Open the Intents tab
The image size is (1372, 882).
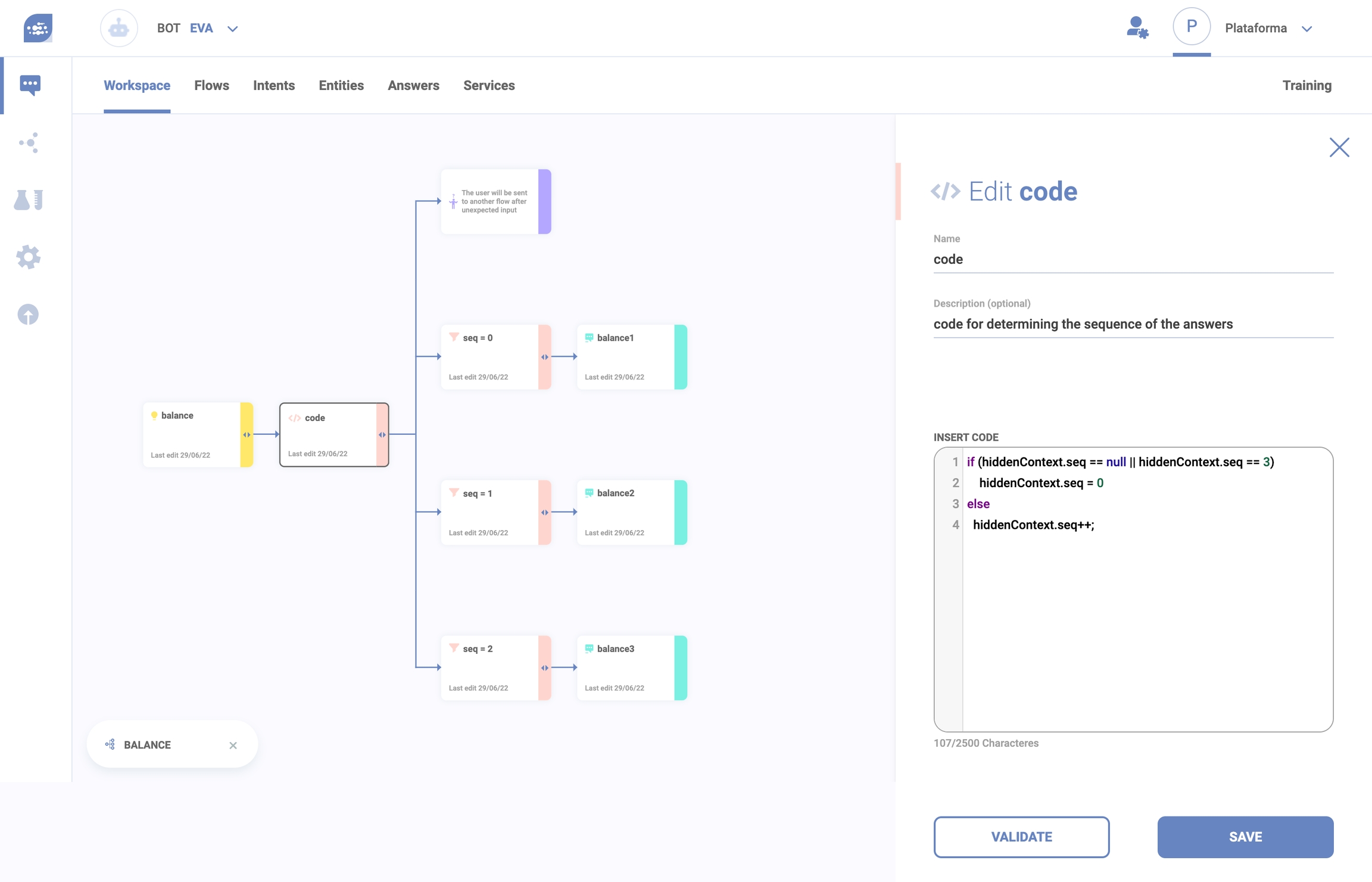pos(274,85)
